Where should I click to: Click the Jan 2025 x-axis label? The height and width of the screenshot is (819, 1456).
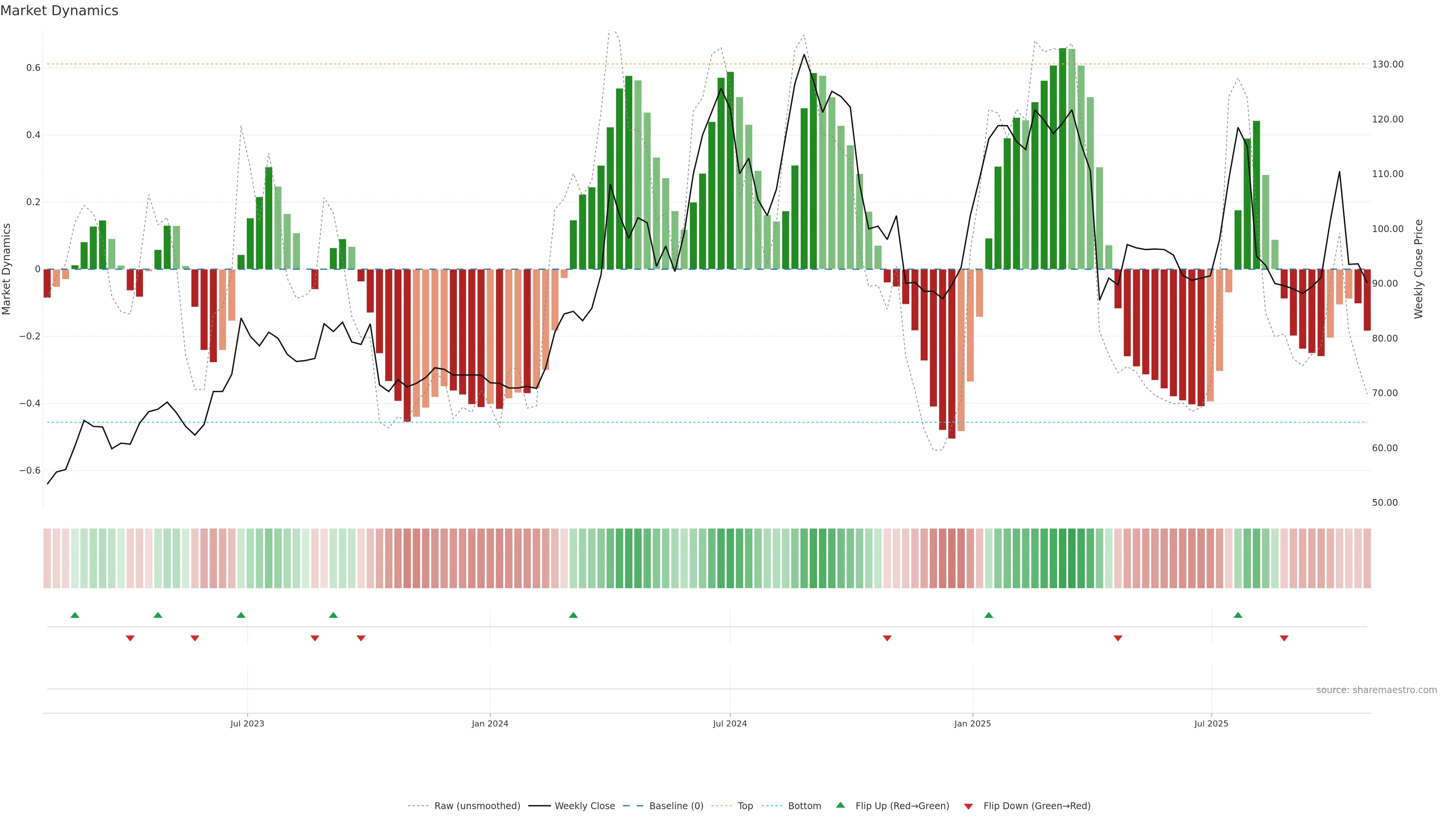tap(972, 723)
